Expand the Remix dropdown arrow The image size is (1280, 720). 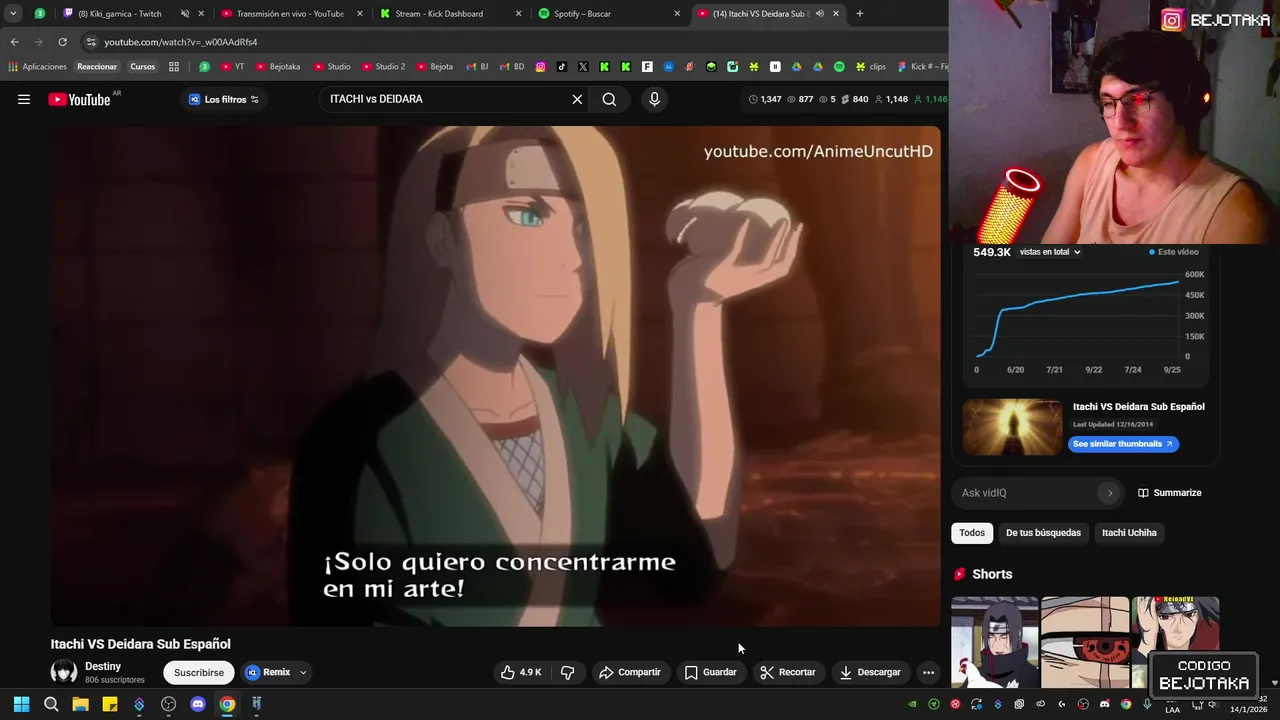click(303, 672)
